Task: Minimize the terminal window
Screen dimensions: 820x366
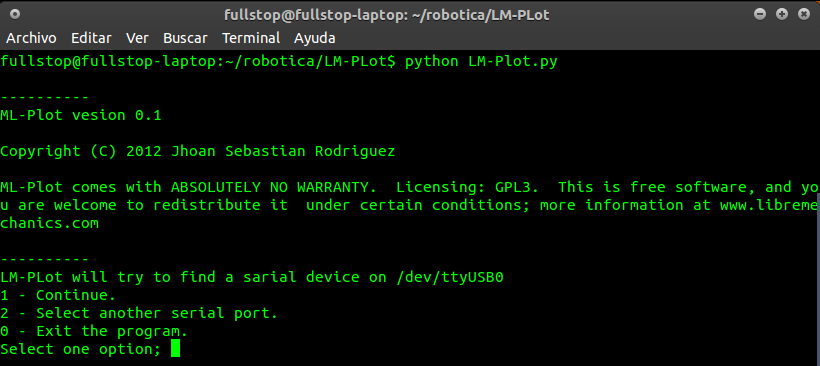Action: [x=760, y=14]
